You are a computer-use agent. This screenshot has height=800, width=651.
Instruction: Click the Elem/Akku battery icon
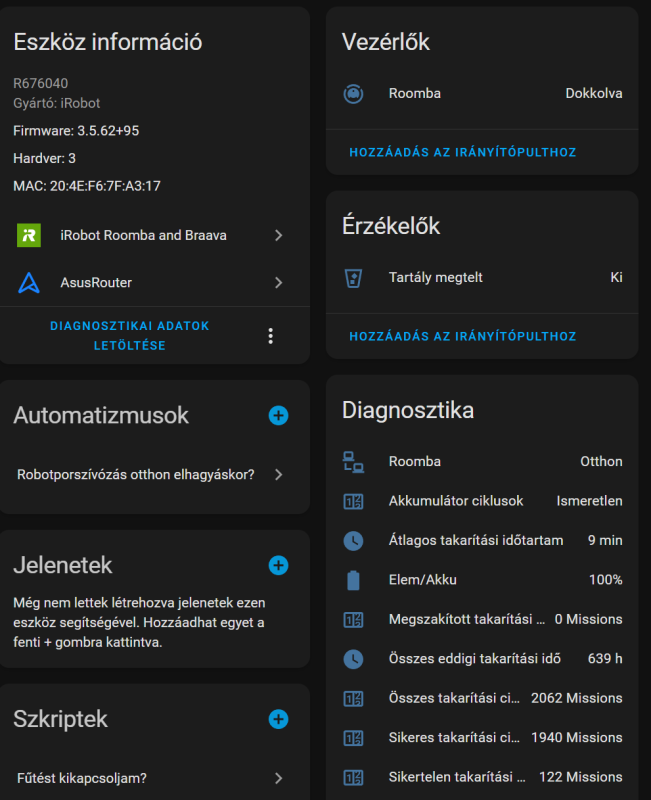pyautogui.click(x=352, y=580)
